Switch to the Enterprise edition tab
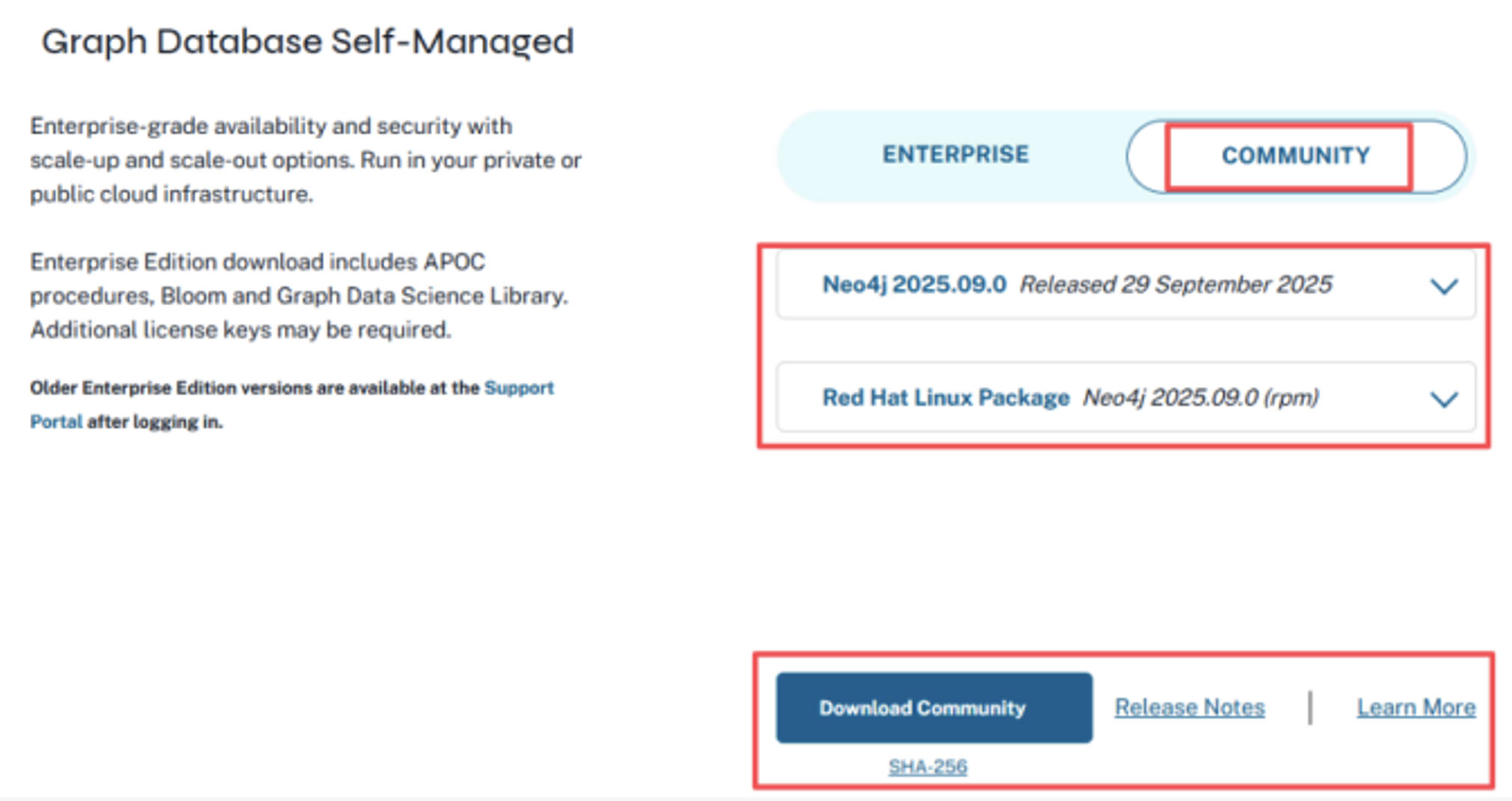 (955, 155)
